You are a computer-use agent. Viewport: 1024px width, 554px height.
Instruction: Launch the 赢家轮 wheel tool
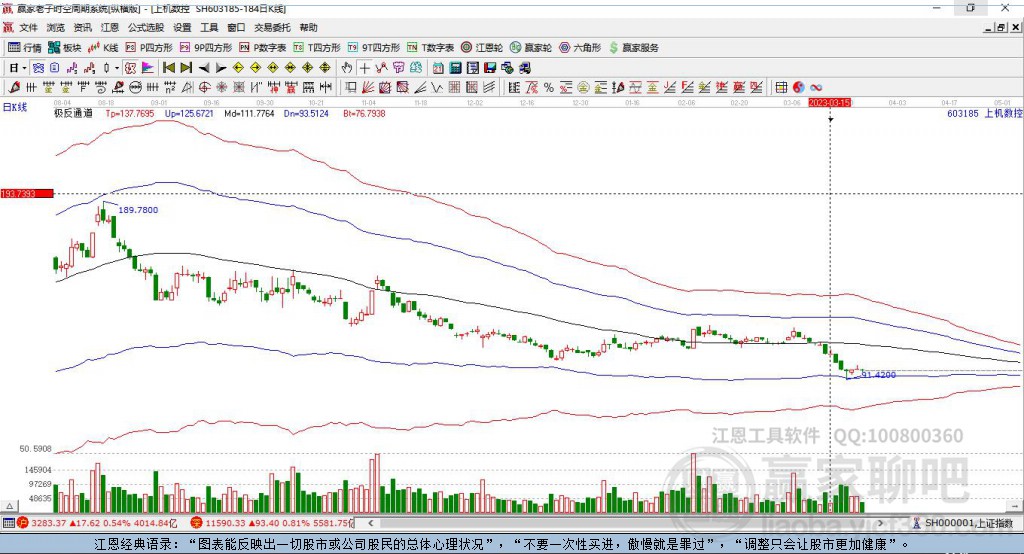(x=531, y=48)
